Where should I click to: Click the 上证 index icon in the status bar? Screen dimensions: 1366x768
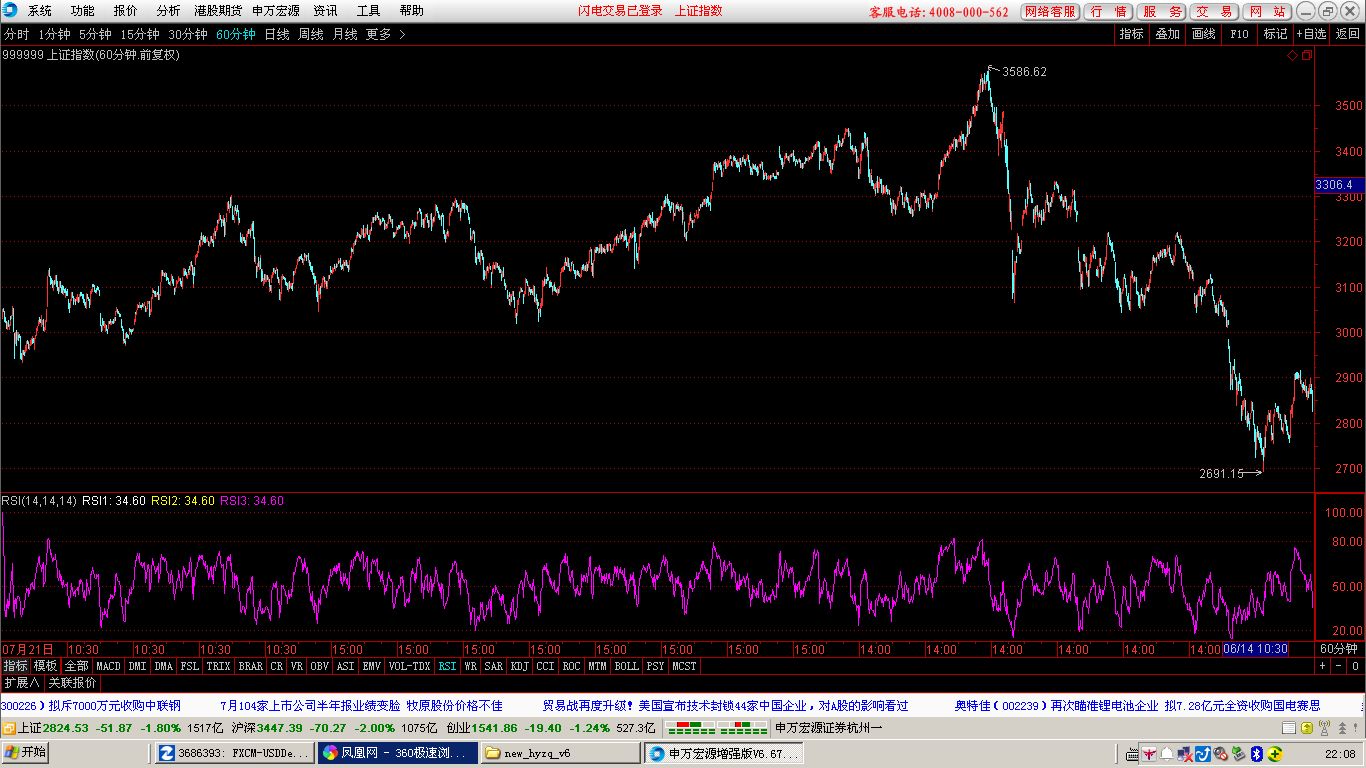click(10, 728)
